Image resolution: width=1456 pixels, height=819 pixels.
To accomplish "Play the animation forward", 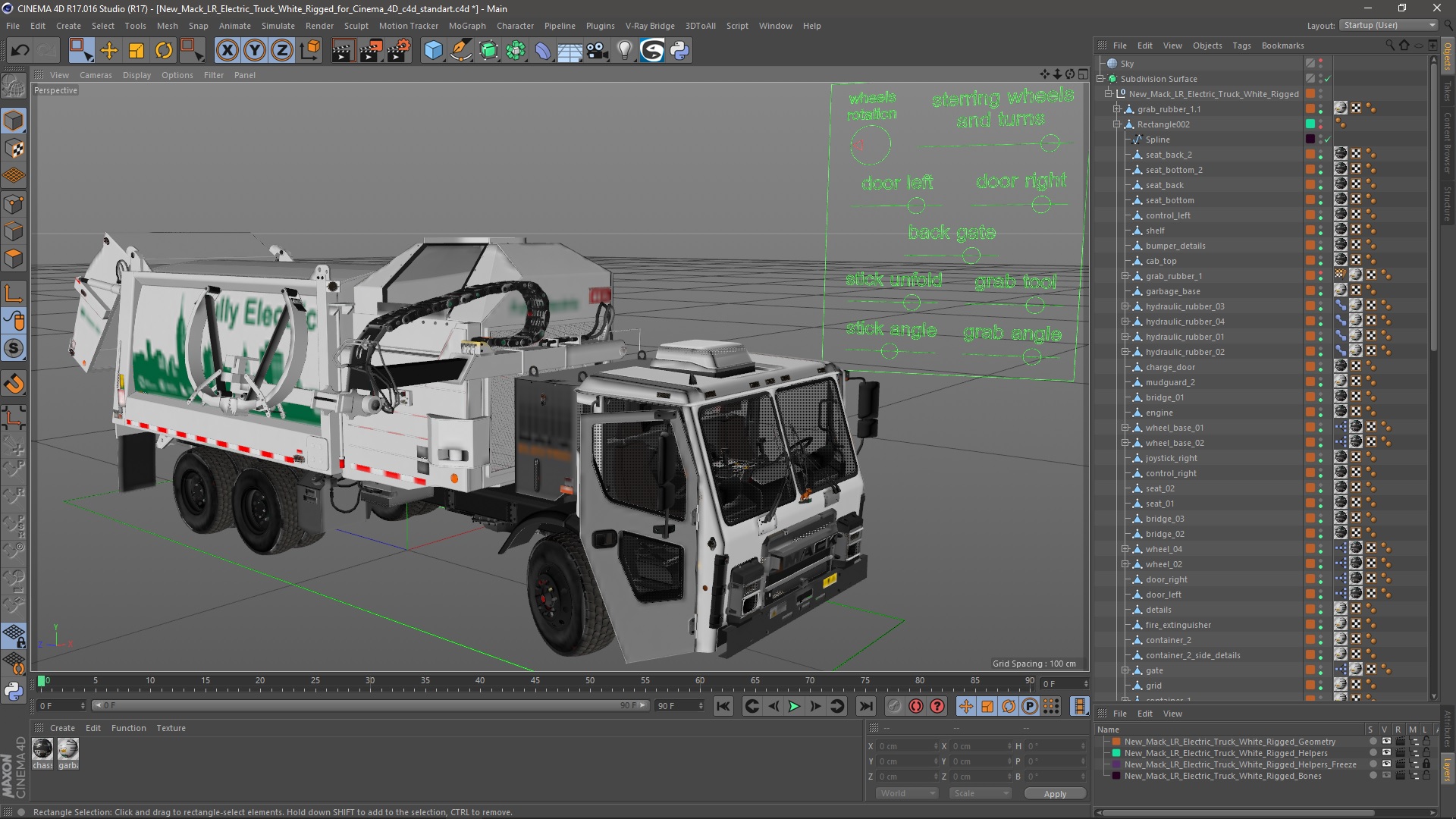I will [794, 706].
